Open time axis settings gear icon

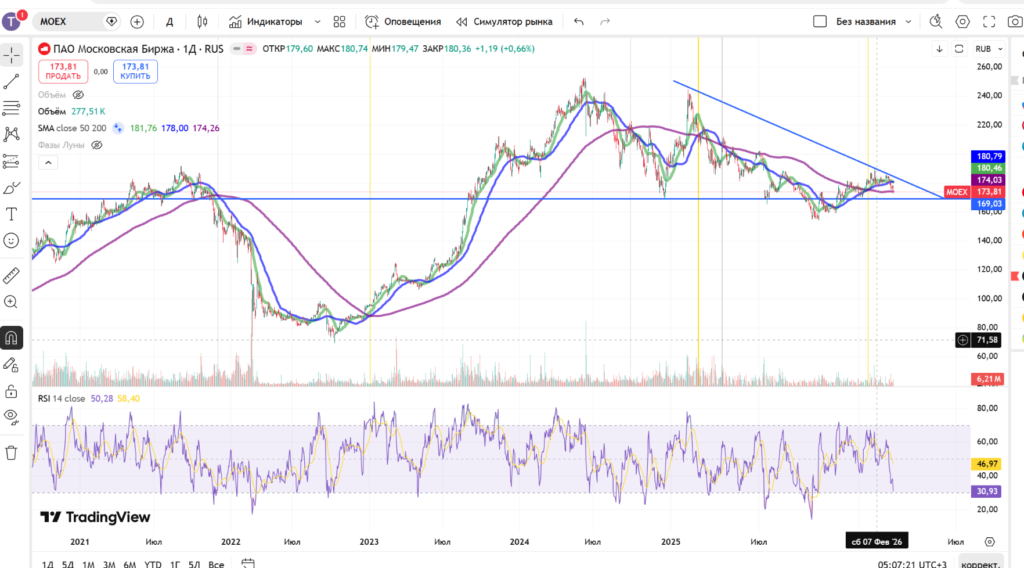click(x=989, y=542)
